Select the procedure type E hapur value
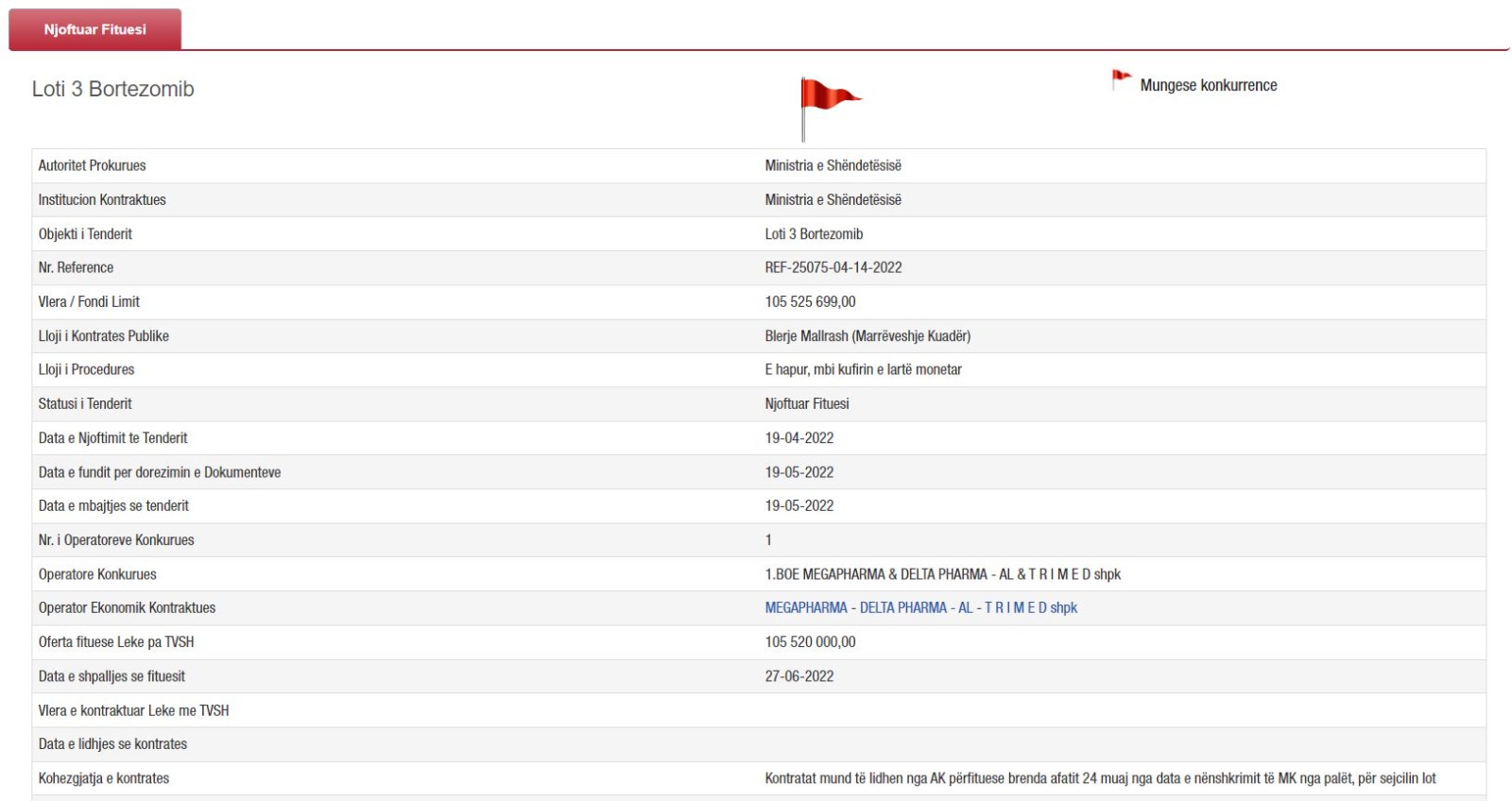This screenshot has width=1512, height=801. pos(863,369)
